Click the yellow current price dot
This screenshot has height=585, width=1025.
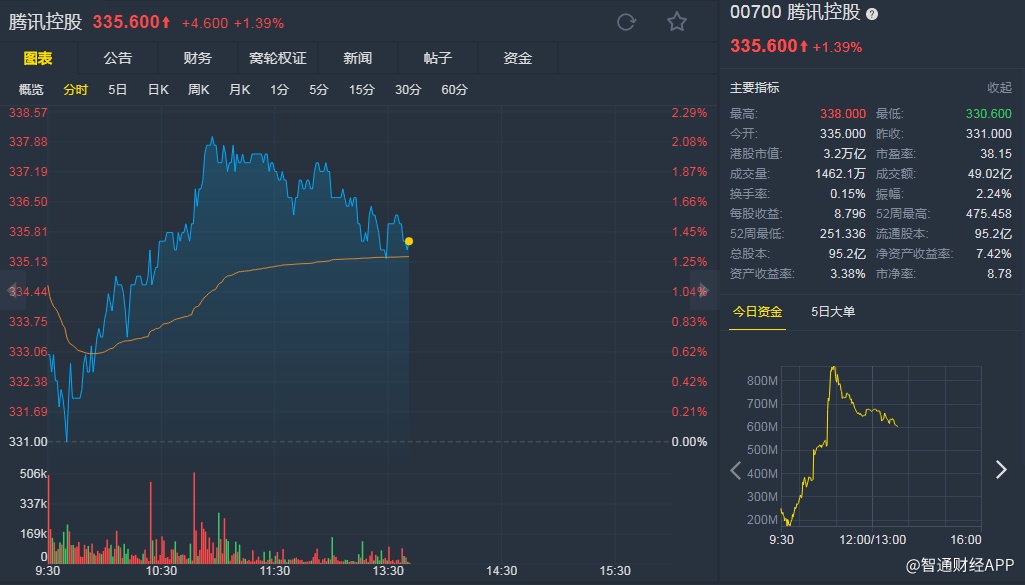(408, 241)
